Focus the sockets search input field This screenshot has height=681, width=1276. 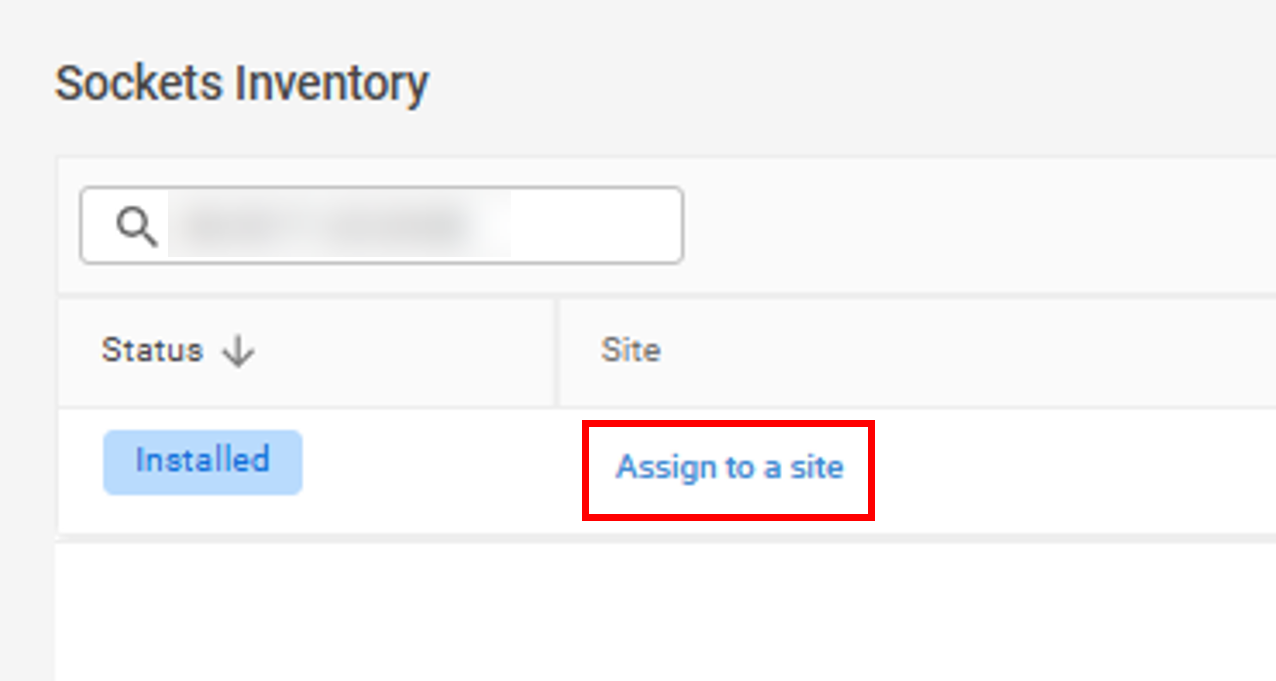click(381, 225)
